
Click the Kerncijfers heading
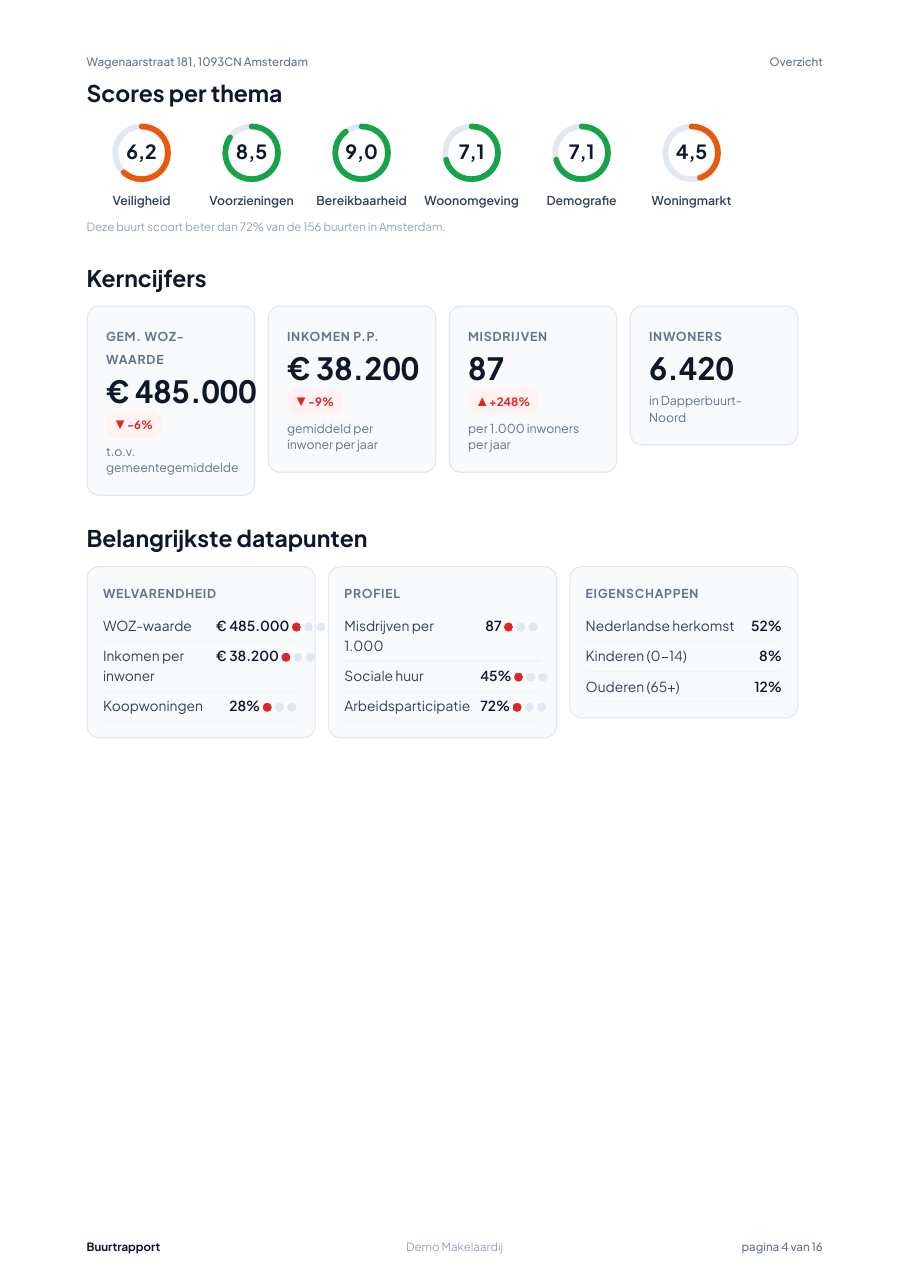(x=146, y=279)
